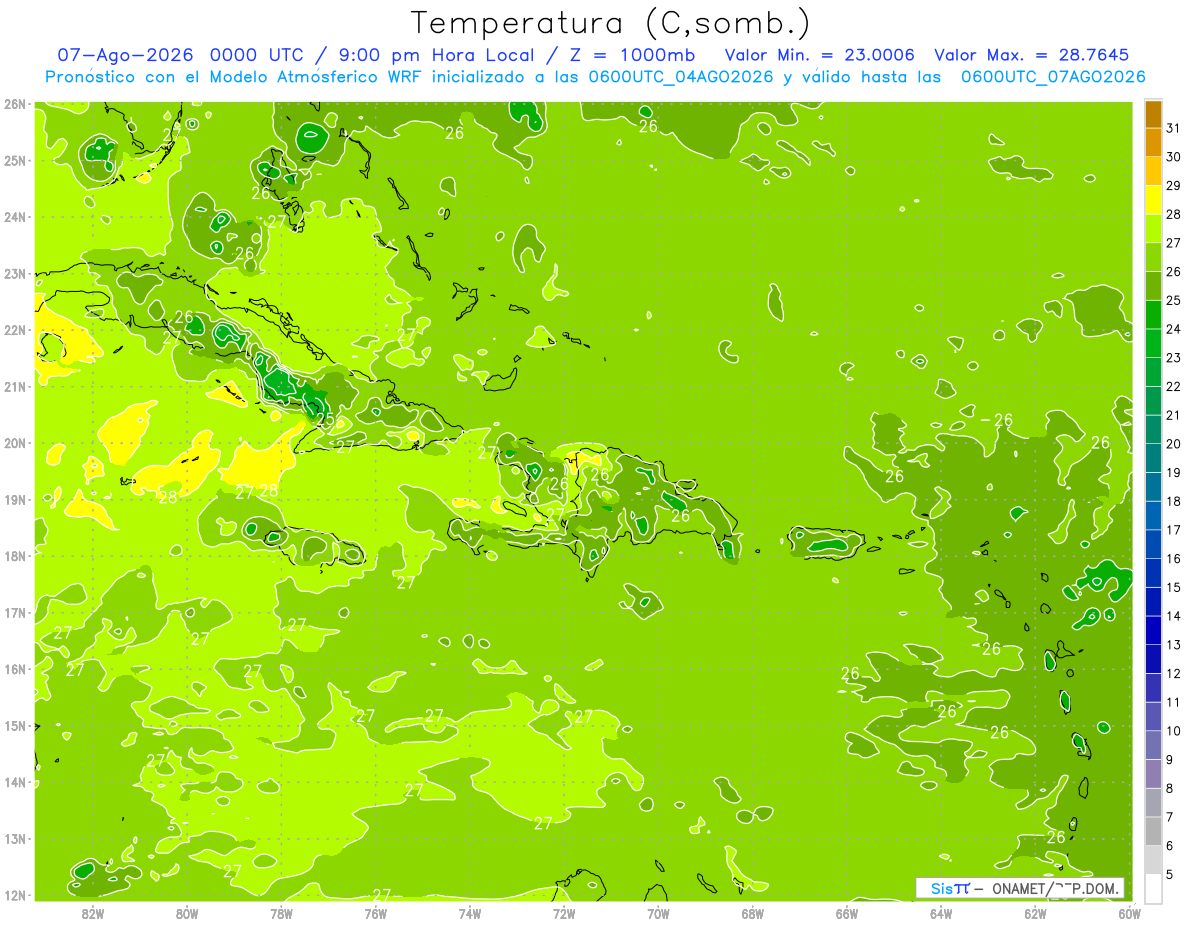Click the latitude axis label '24N'
This screenshot has width=1200, height=927.
pos(15,217)
